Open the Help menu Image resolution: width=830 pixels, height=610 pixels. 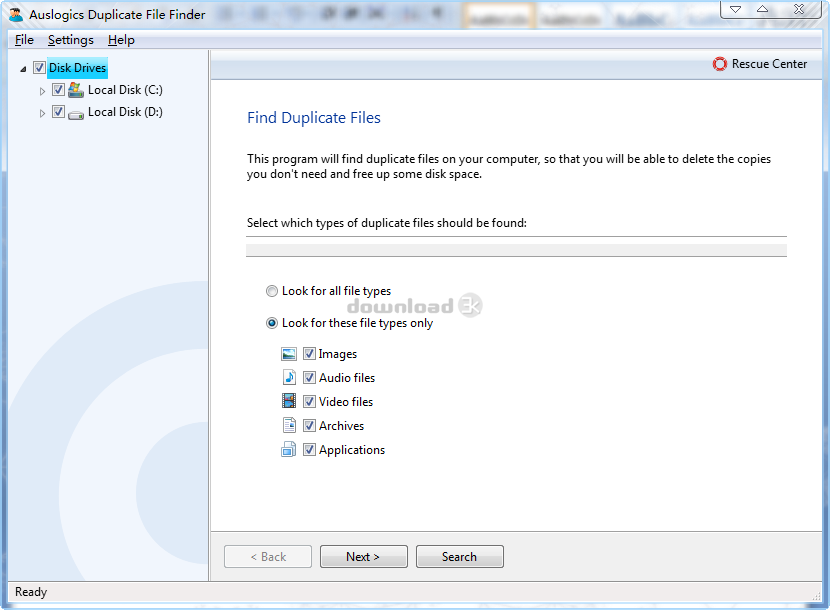click(x=121, y=40)
